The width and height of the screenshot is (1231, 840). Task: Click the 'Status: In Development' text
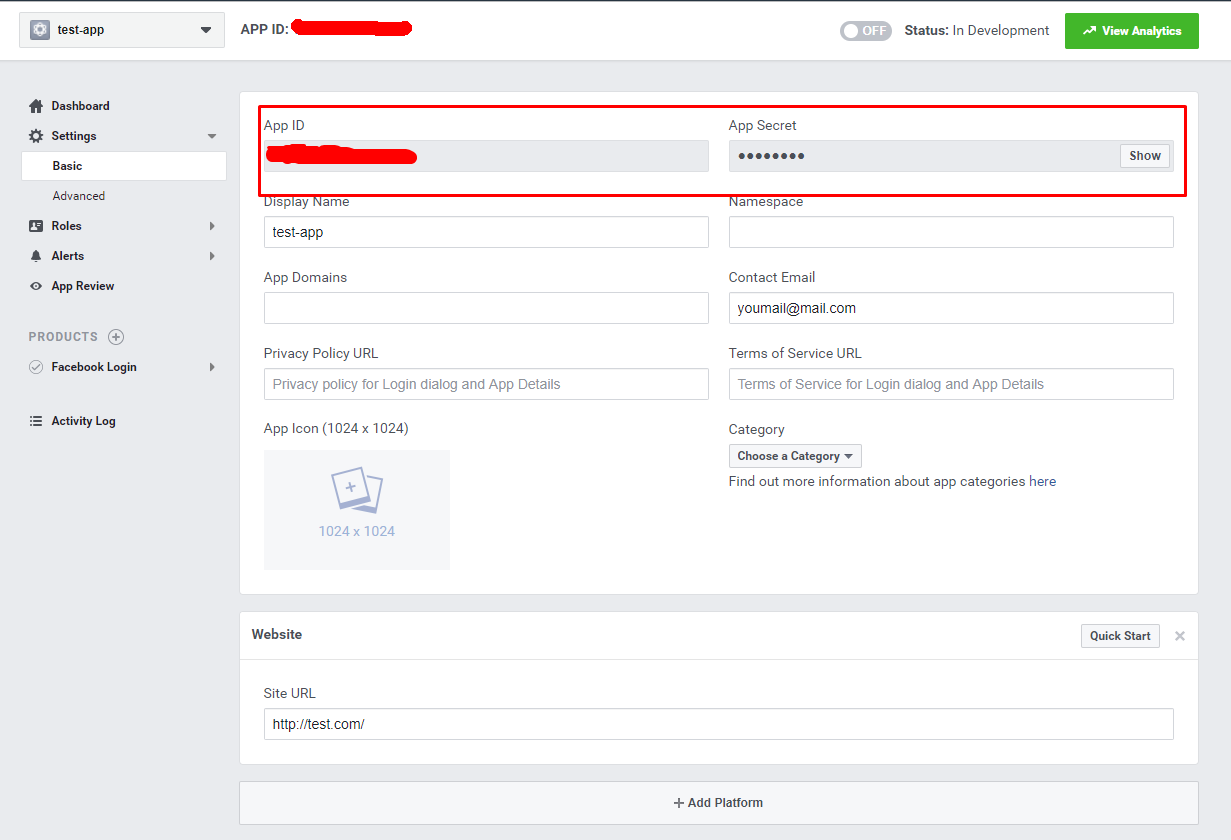(977, 31)
